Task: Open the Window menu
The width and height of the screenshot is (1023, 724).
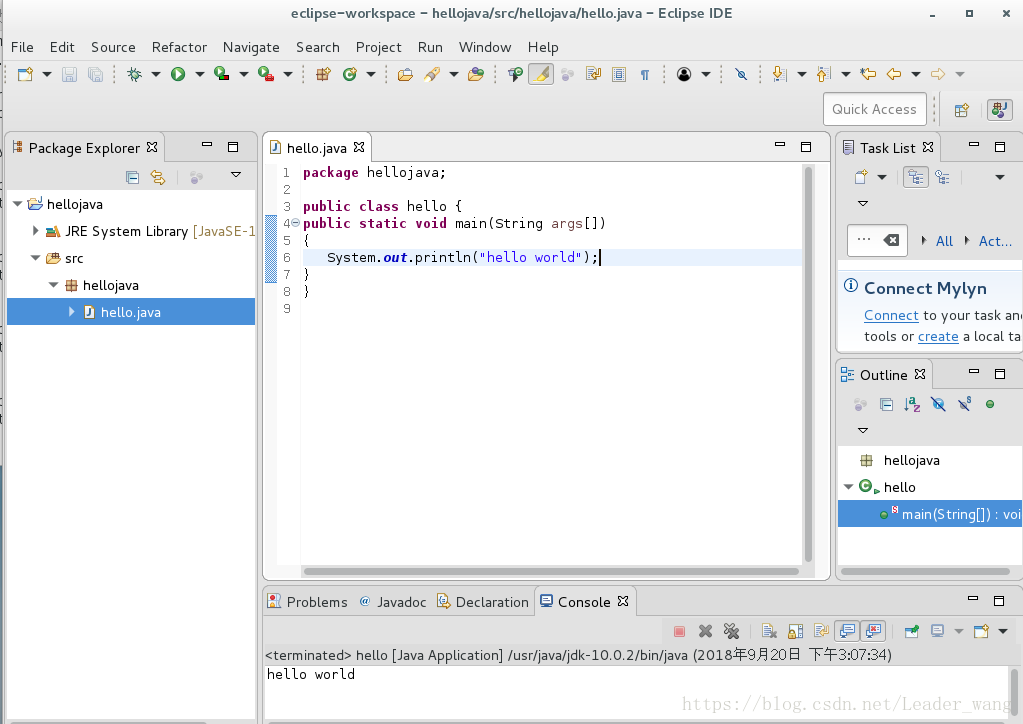Action: point(485,47)
